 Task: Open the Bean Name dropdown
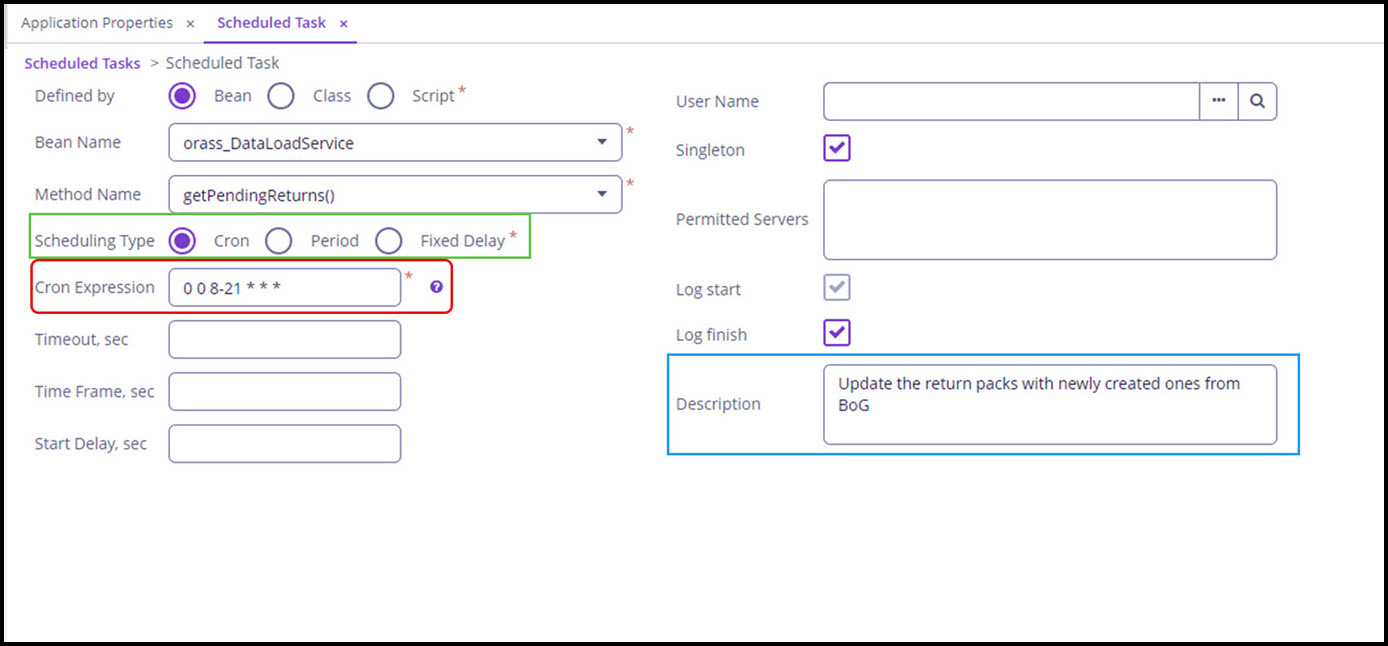[x=604, y=142]
